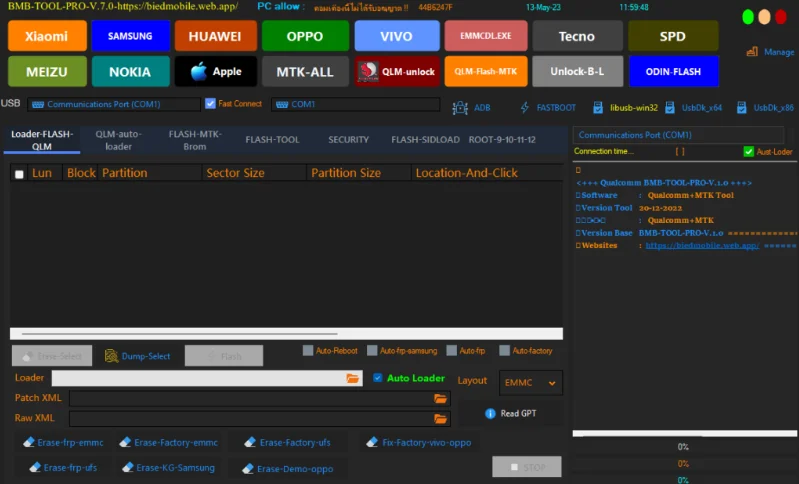Image resolution: width=799 pixels, height=484 pixels.
Task: Select the MEIZU brand button
Action: 47,71
